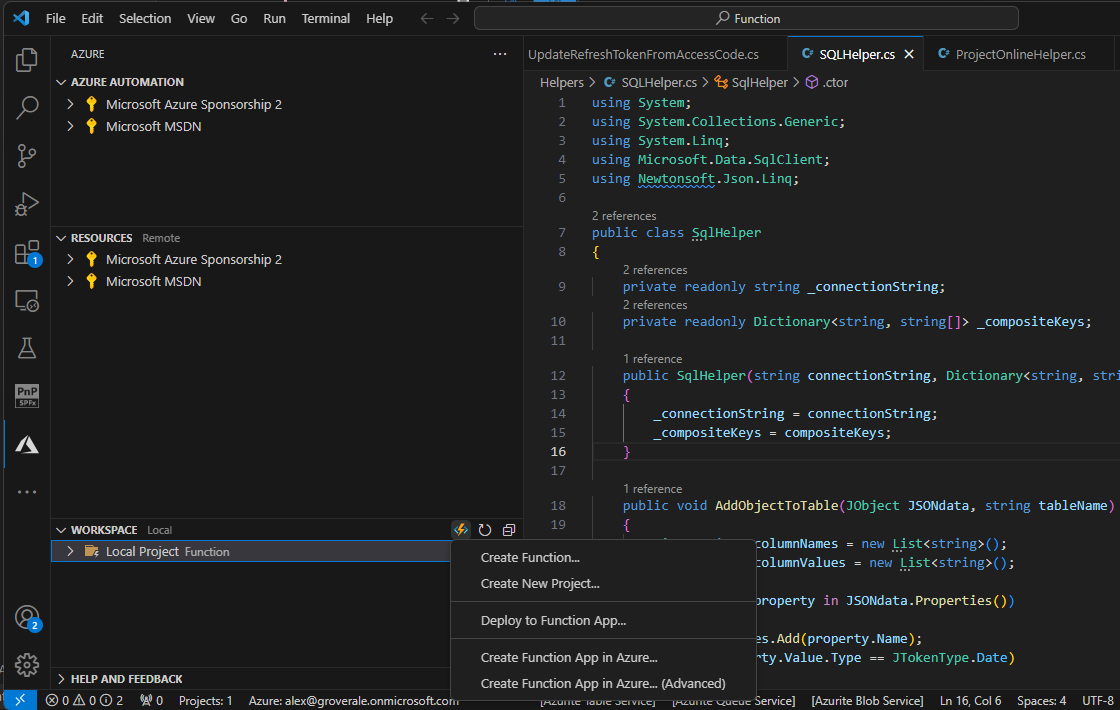
Task: Open the Extensions view icon
Action: 27,253
